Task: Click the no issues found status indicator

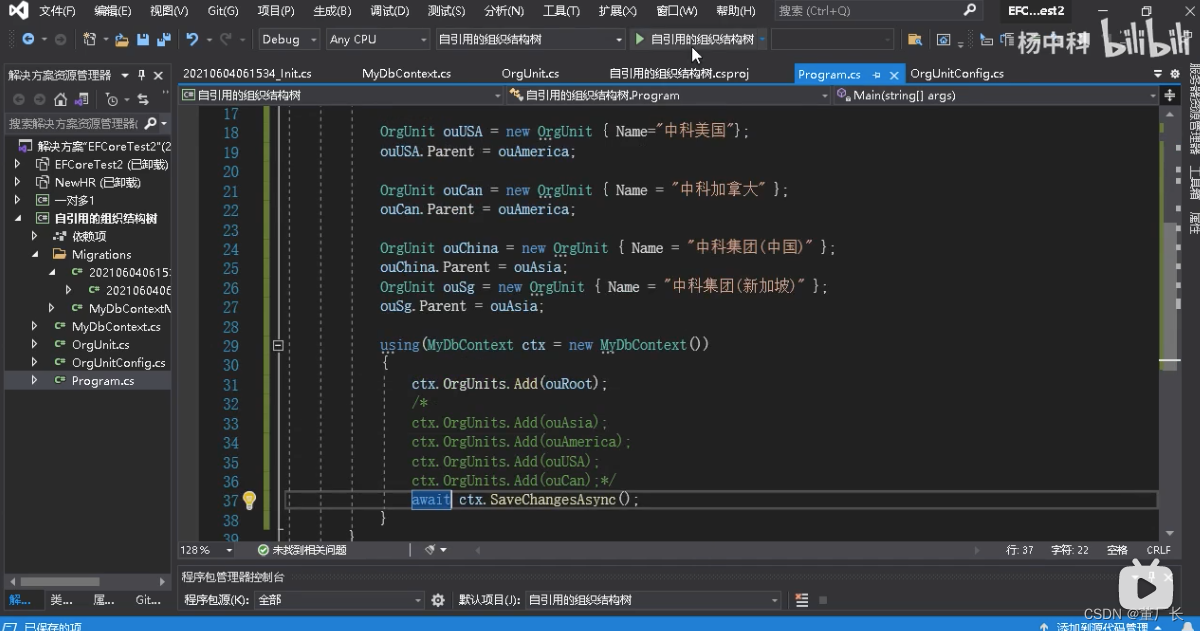Action: [301, 550]
